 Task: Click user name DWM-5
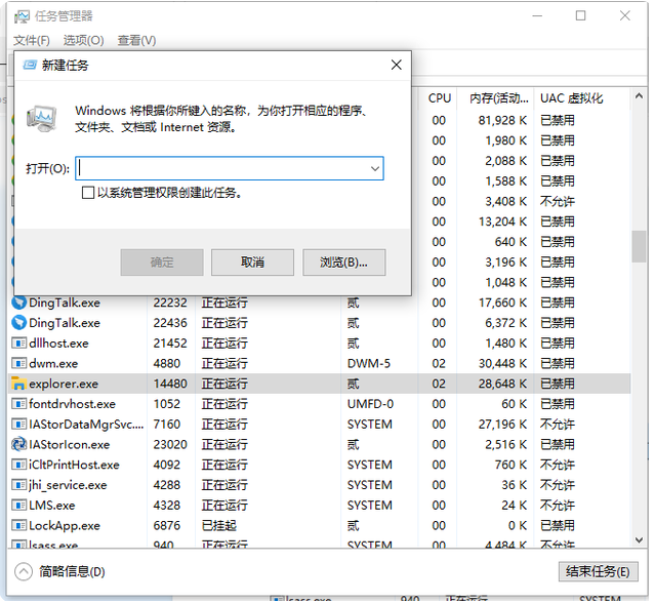coord(369,363)
